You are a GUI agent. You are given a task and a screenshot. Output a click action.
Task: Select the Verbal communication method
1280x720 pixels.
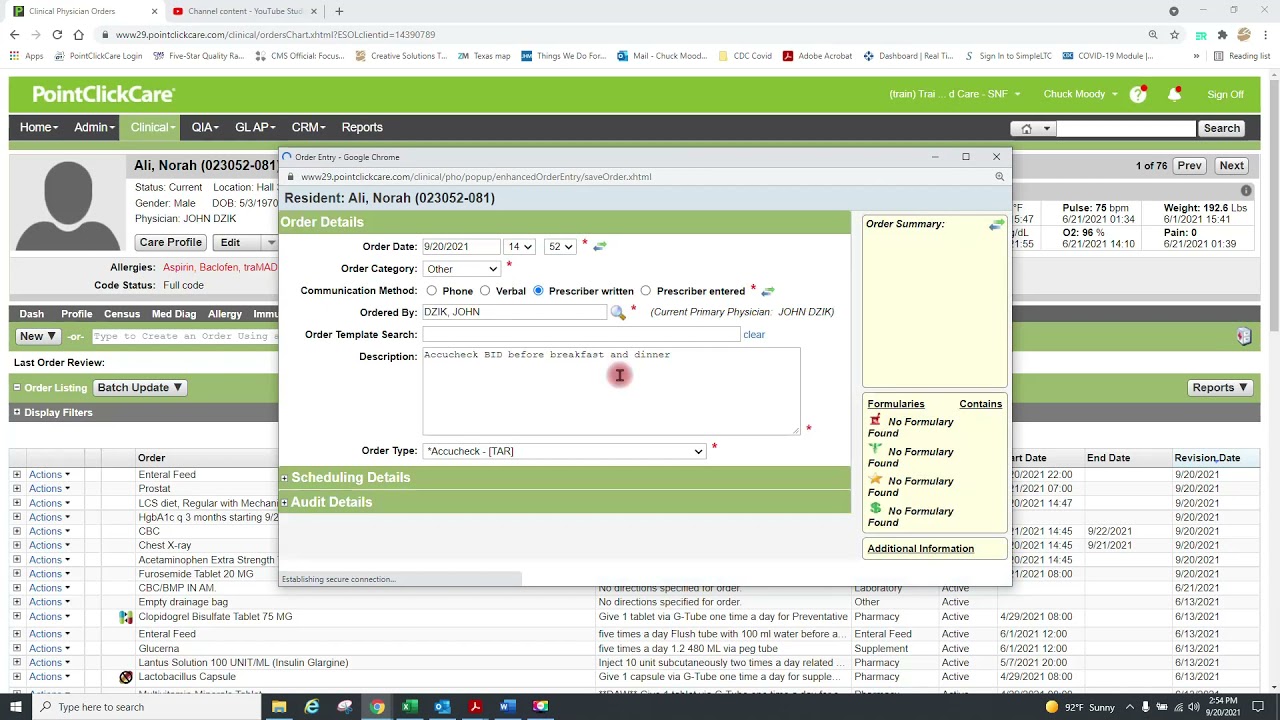point(485,291)
